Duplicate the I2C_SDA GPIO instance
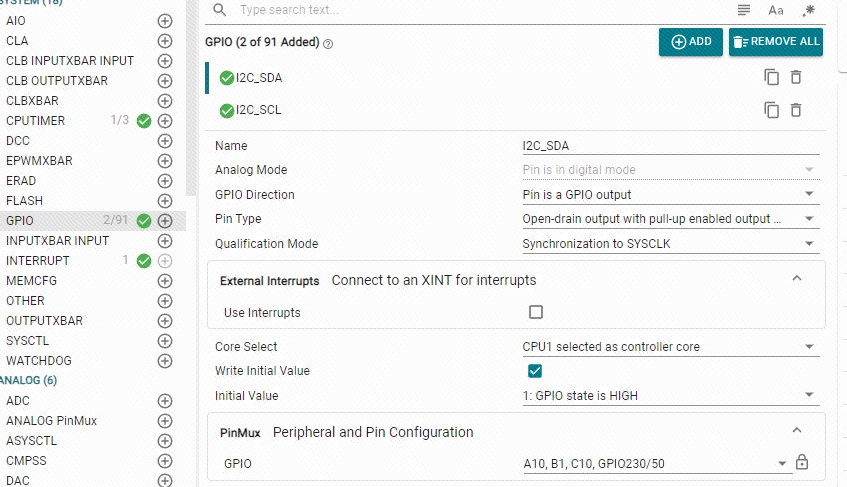This screenshot has width=847, height=487. [771, 77]
